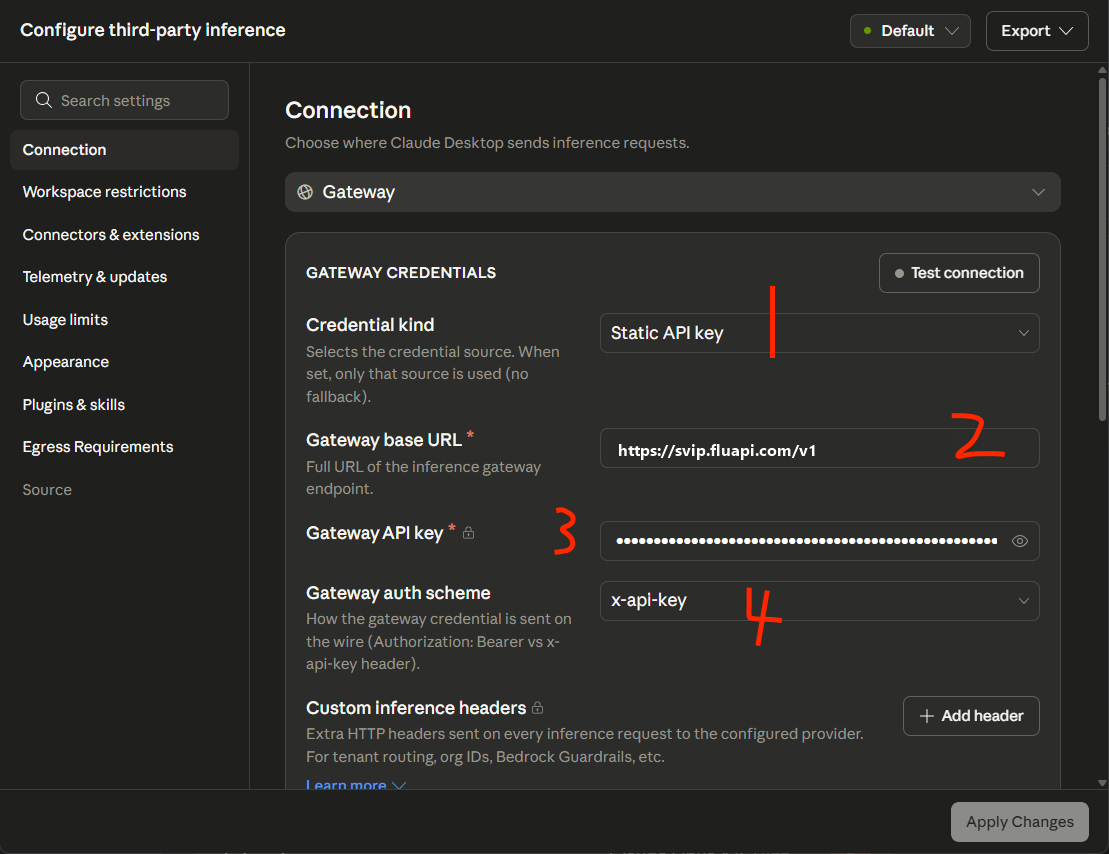
Task: Click the 'Custom inference headers' label
Action: pos(416,708)
